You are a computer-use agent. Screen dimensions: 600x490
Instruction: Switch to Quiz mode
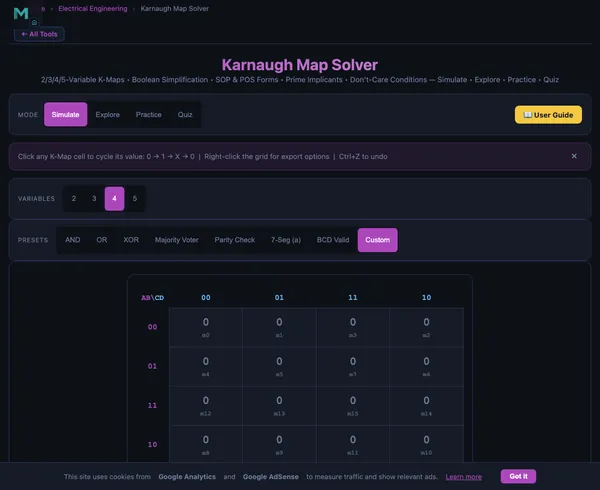(x=185, y=114)
